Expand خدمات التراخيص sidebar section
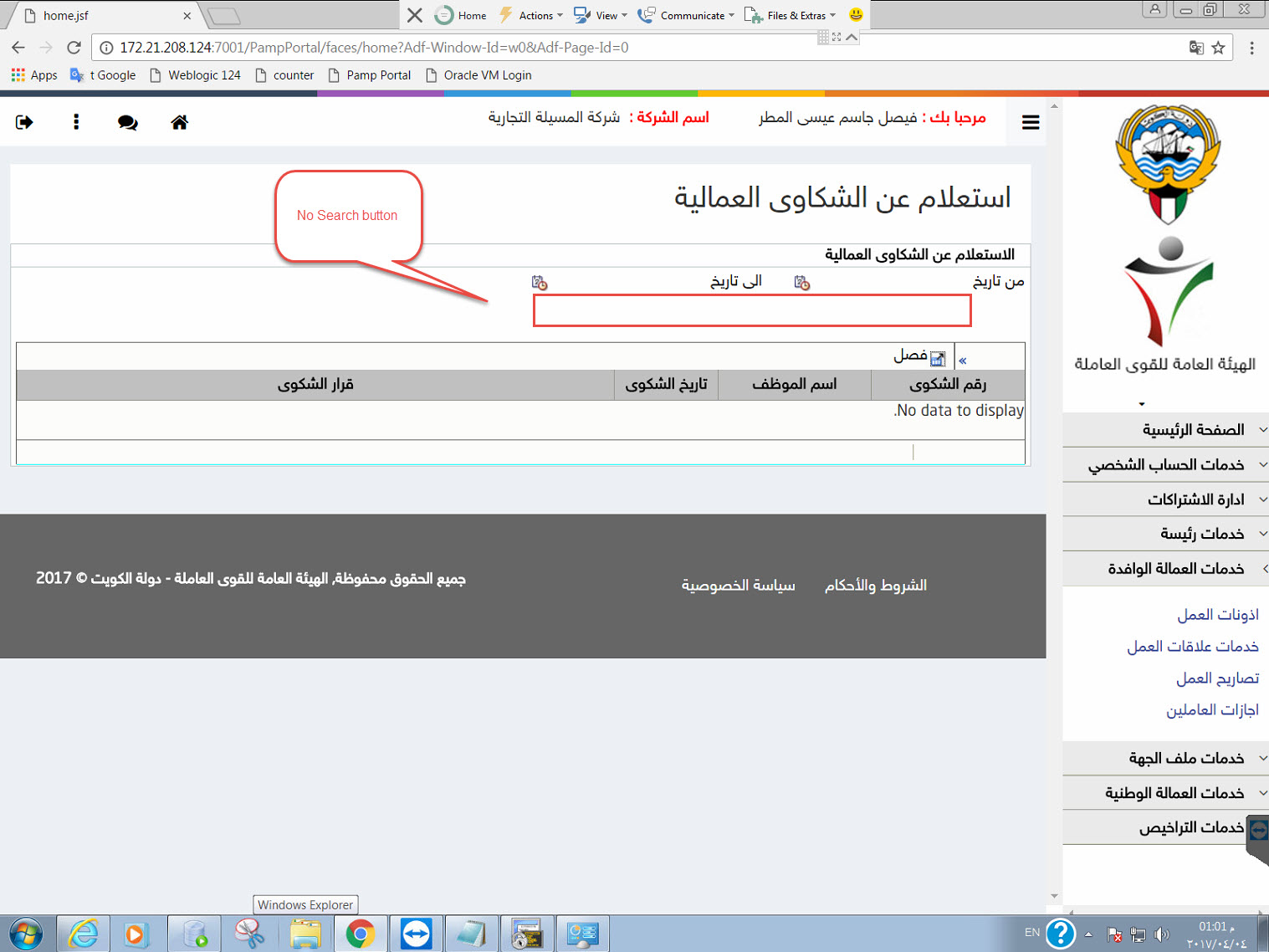This screenshot has height=952, width=1269. [x=1166, y=827]
